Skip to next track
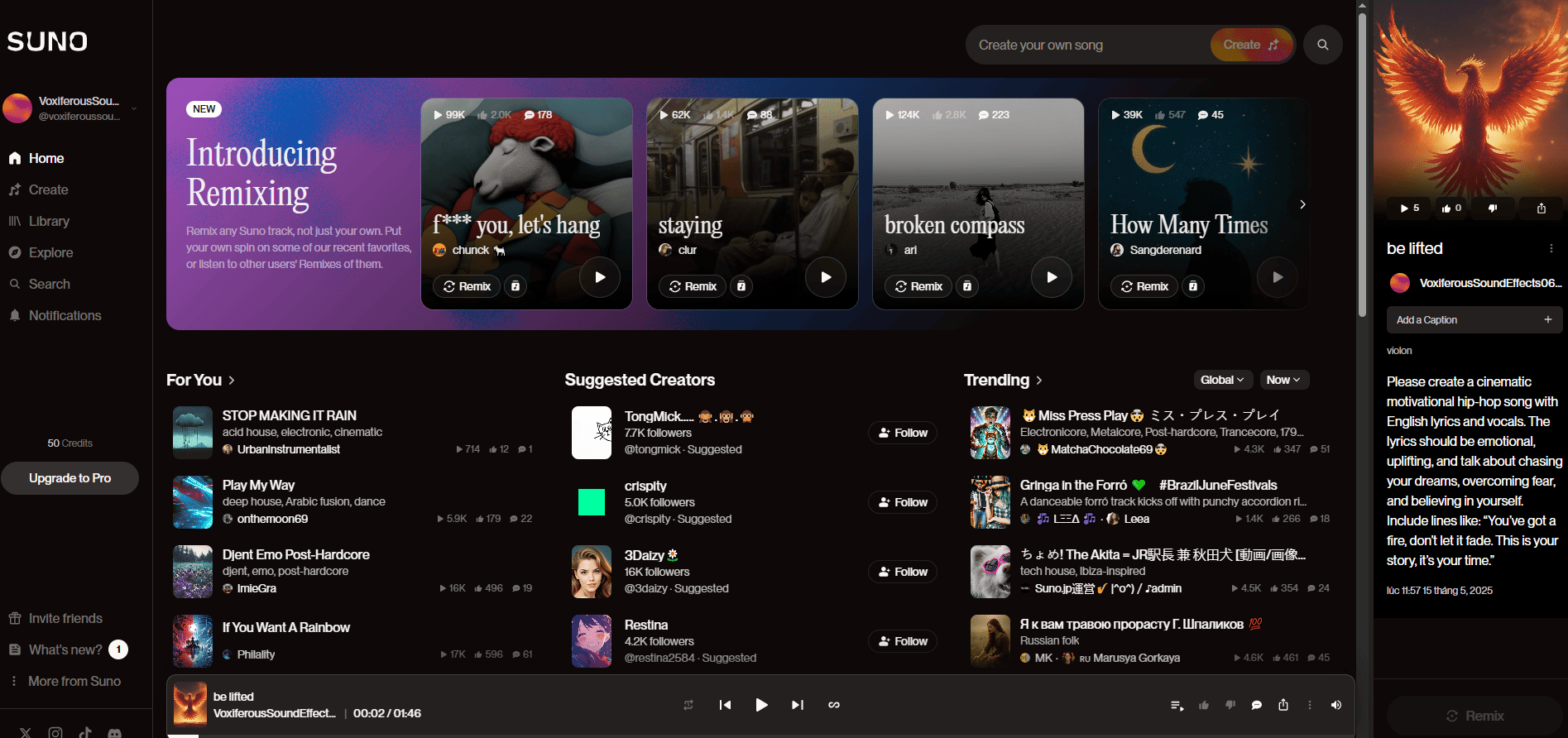 point(798,705)
